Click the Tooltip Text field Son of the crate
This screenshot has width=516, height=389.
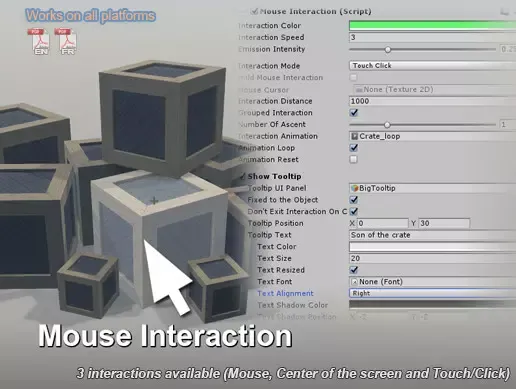433,235
